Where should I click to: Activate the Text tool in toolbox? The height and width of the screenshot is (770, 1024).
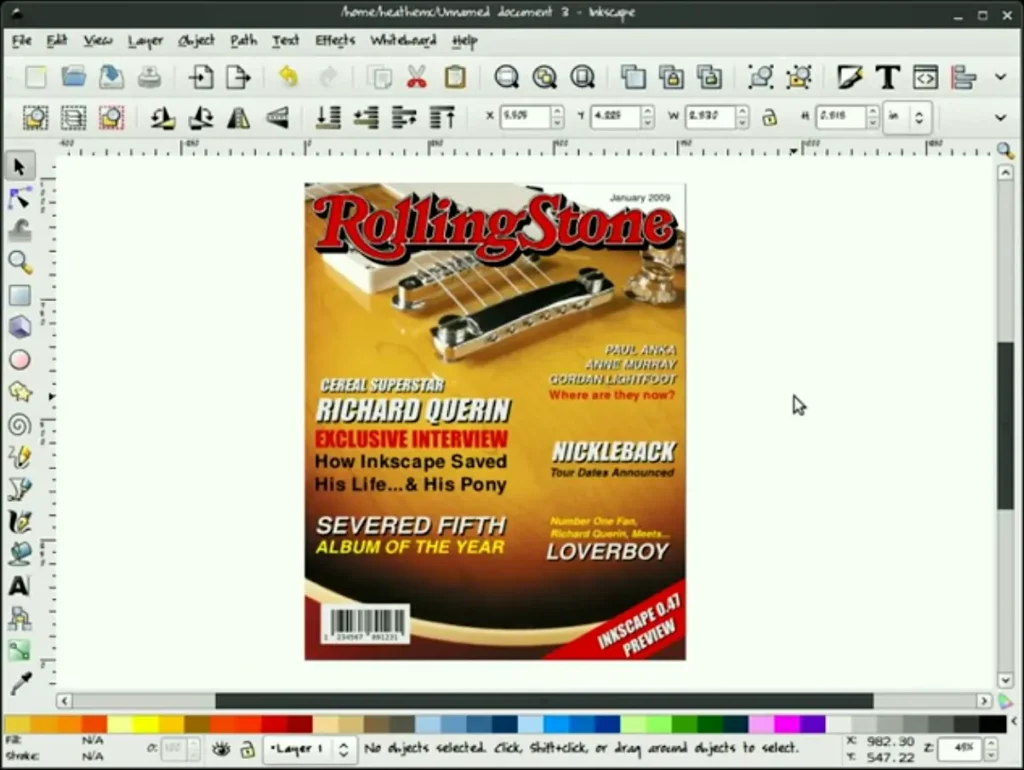20,586
